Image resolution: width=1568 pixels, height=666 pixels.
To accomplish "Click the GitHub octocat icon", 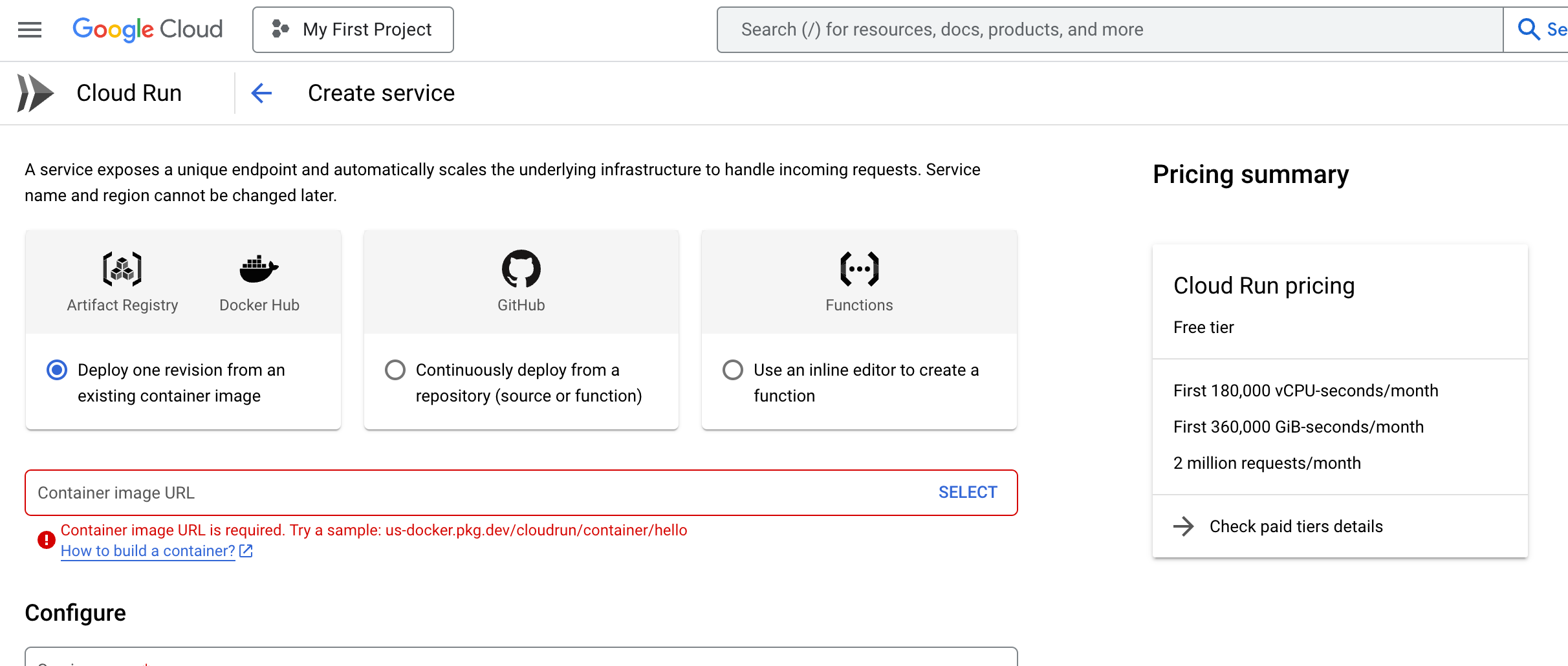I will pyautogui.click(x=521, y=268).
